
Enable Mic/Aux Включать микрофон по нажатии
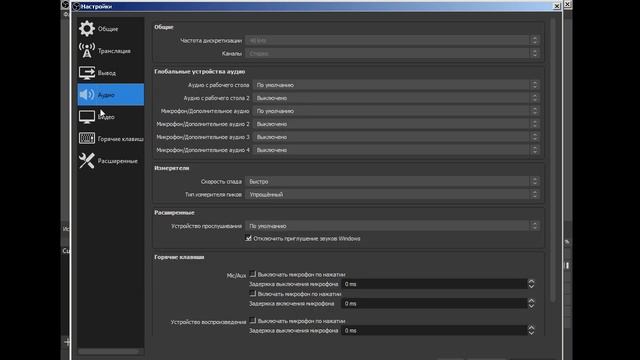253,293
